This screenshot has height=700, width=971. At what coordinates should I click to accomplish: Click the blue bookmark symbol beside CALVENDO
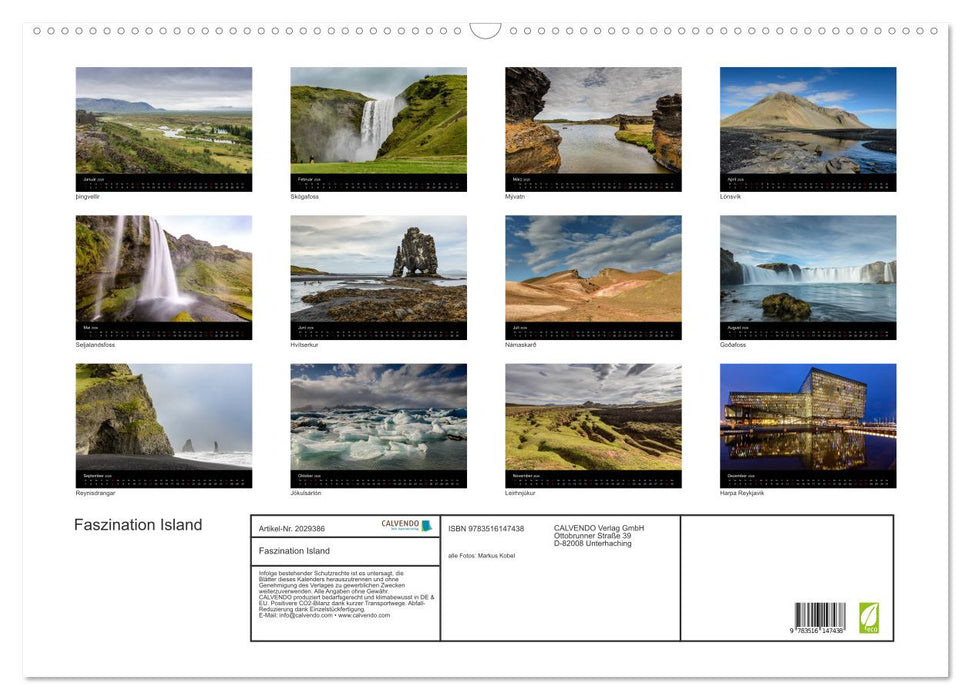426,526
